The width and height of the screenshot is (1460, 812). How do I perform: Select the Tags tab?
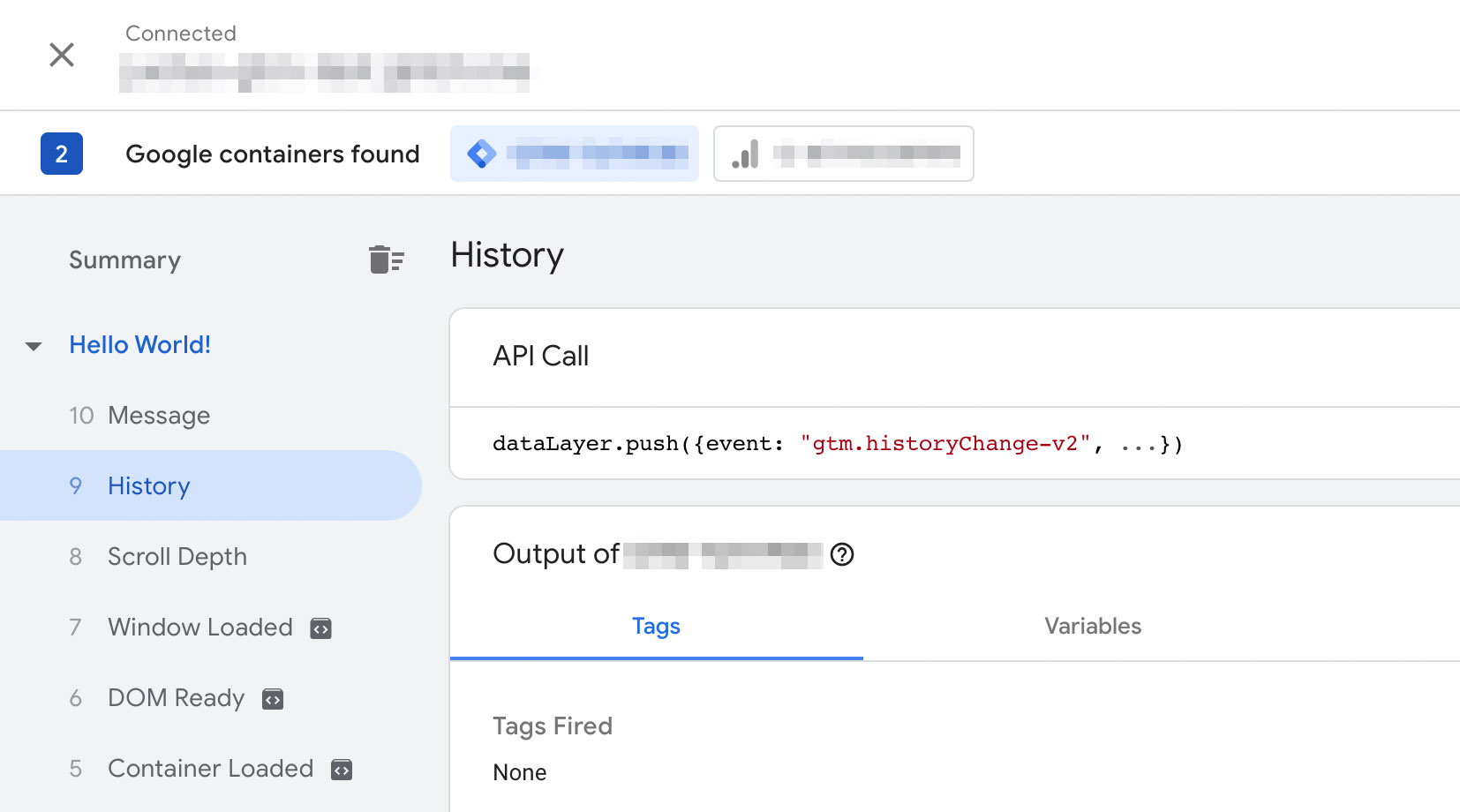(x=656, y=626)
